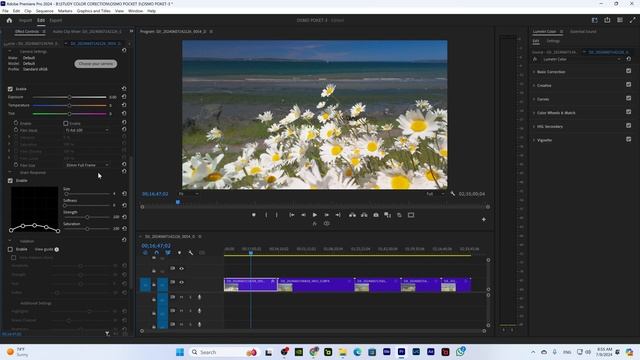The height and width of the screenshot is (360, 640).
Task: Open Program Monitor settings wrench icon
Action: point(453,194)
